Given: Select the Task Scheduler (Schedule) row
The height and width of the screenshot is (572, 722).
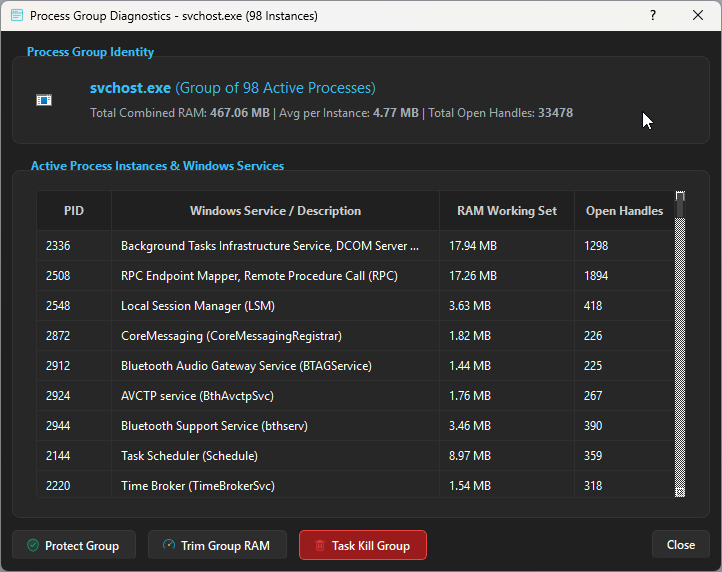Looking at the screenshot, I should point(355,455).
